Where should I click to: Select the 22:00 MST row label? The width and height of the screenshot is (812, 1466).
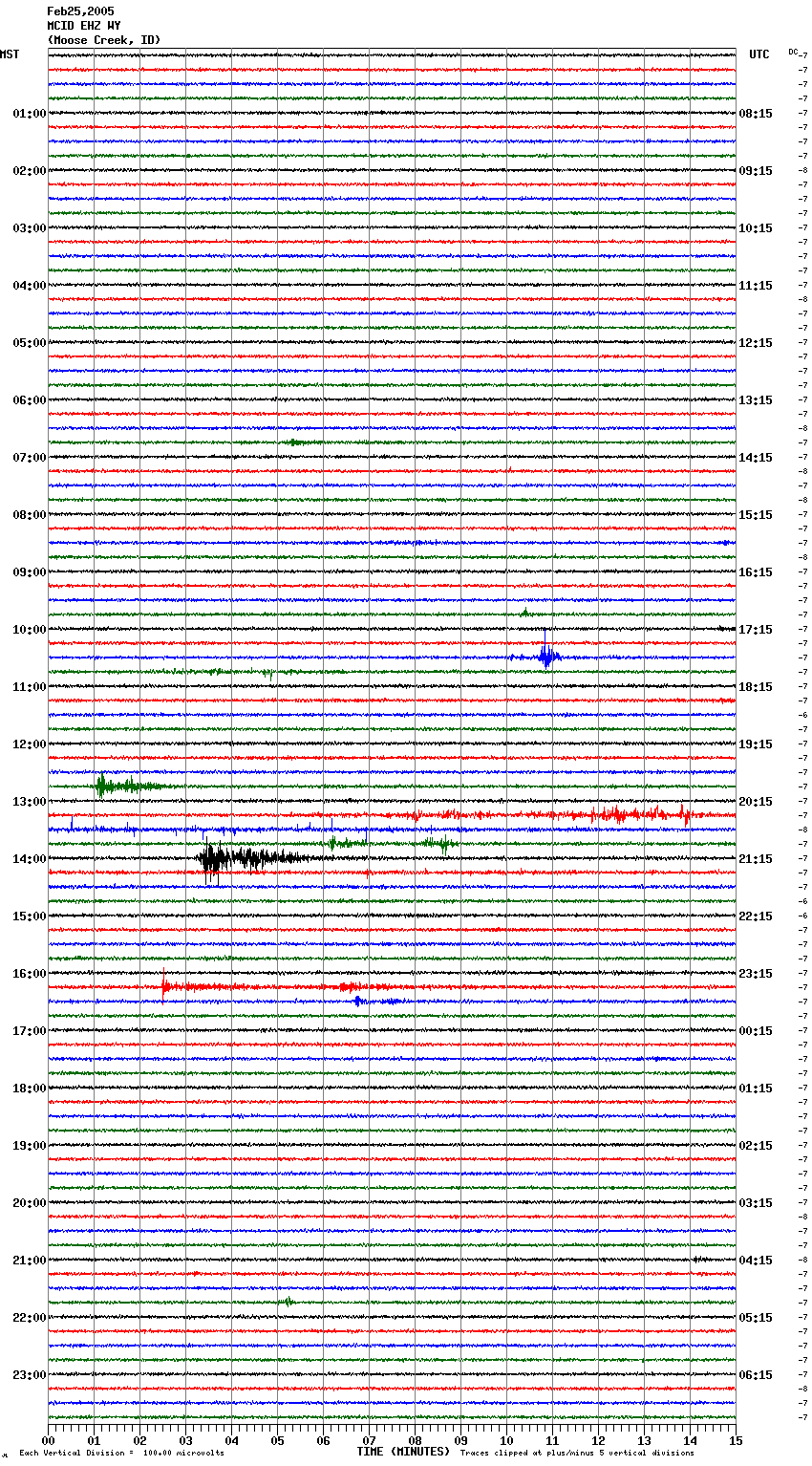pyautogui.click(x=30, y=1318)
